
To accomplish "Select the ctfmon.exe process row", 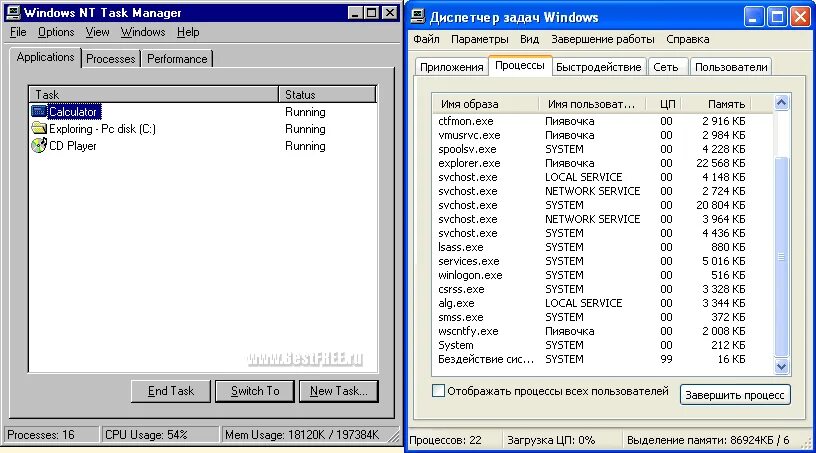I will pyautogui.click(x=602, y=121).
